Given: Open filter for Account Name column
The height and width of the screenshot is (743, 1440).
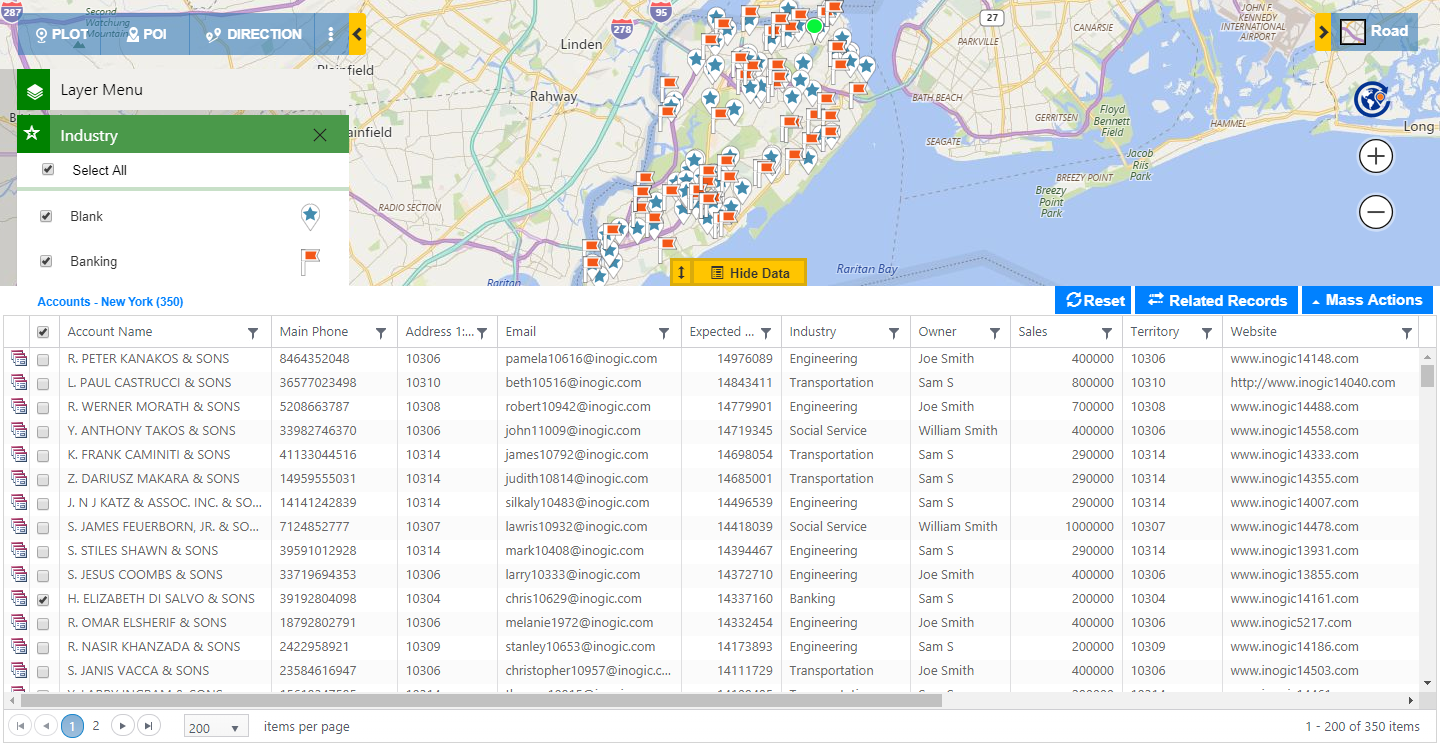Looking at the screenshot, I should (x=253, y=333).
